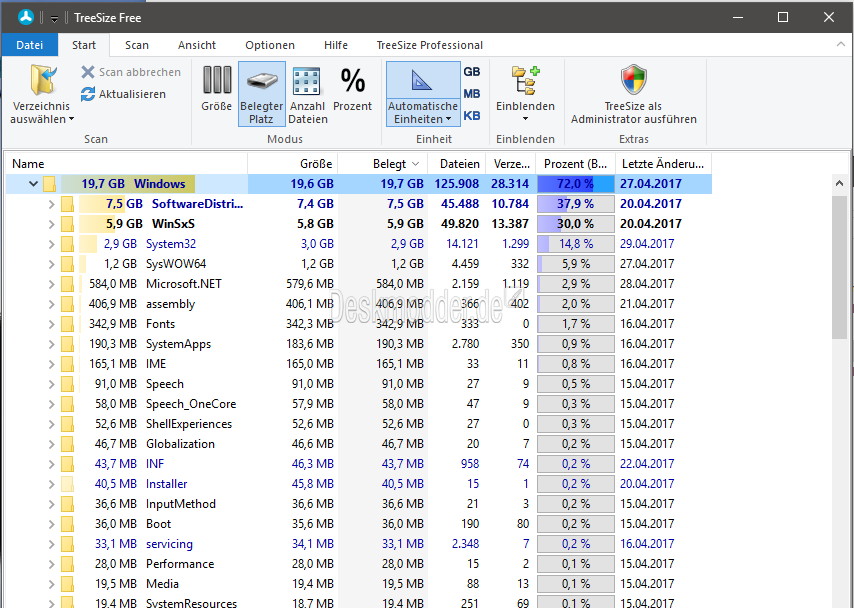Click Scan abbrechen
854x608 pixels.
131,72
